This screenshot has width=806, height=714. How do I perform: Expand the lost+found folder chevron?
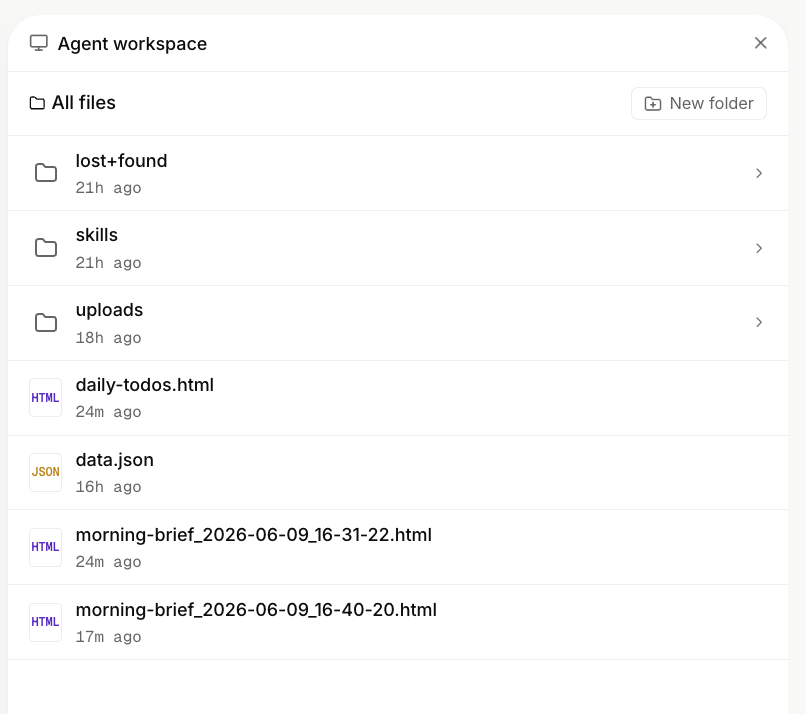[x=759, y=173]
